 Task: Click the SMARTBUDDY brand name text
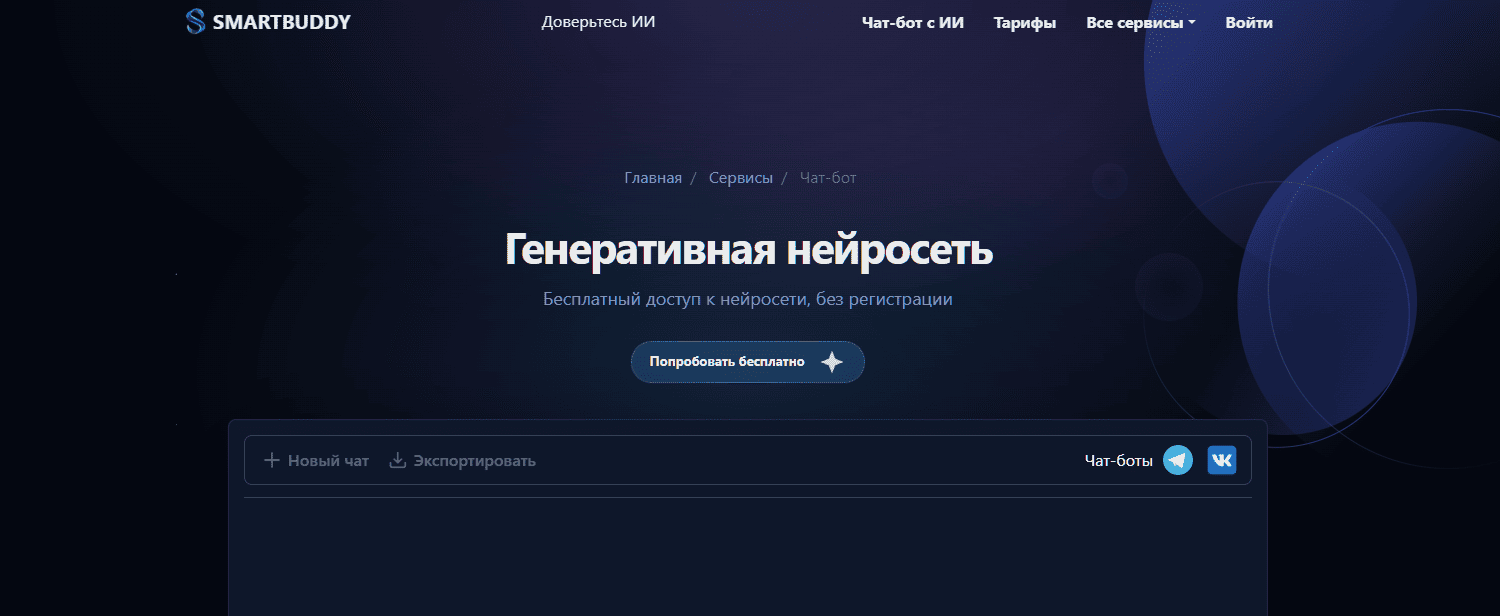pyautogui.click(x=281, y=22)
